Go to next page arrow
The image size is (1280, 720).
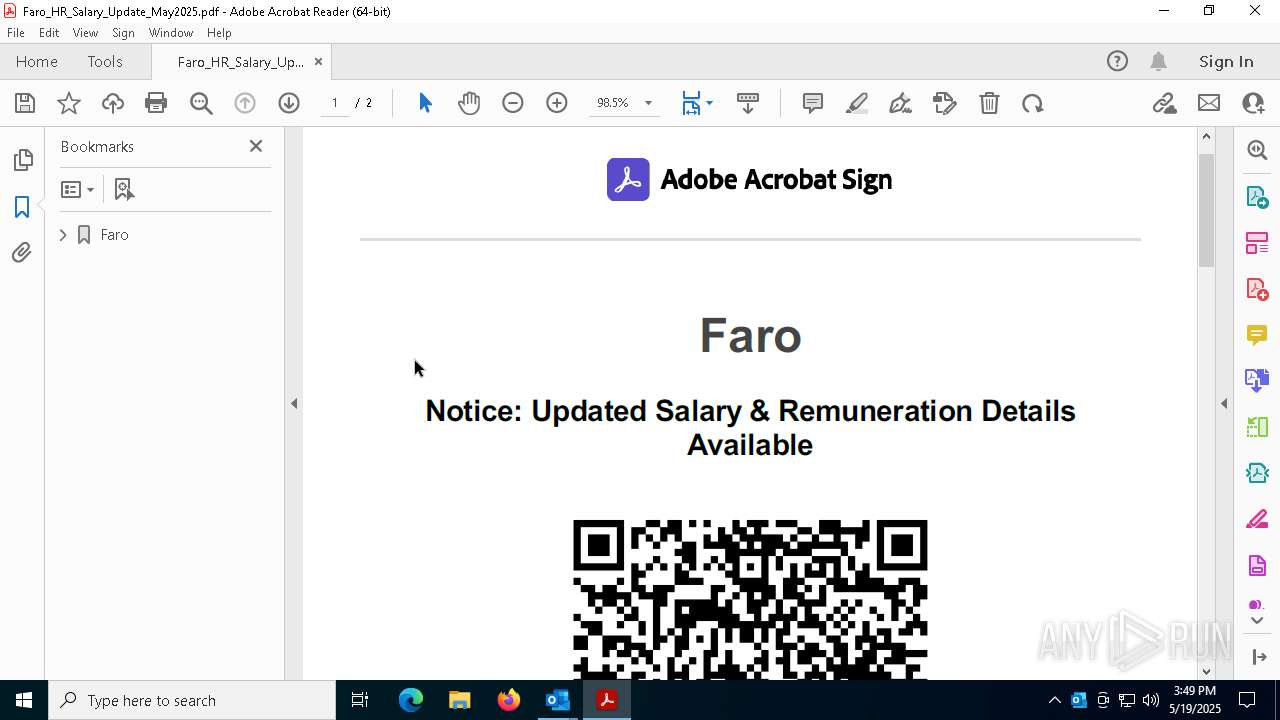pyautogui.click(x=289, y=103)
